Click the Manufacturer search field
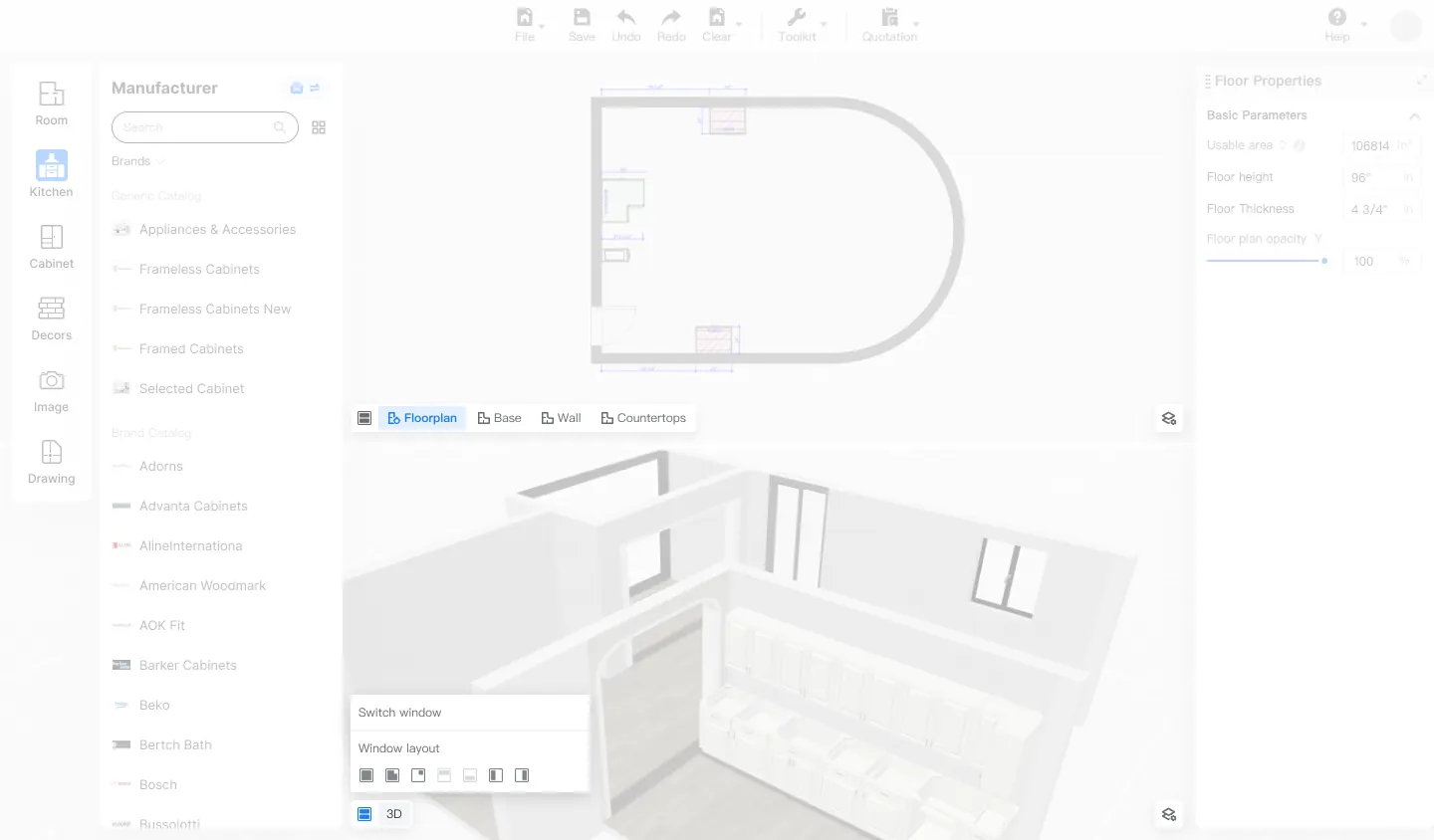 point(195,127)
